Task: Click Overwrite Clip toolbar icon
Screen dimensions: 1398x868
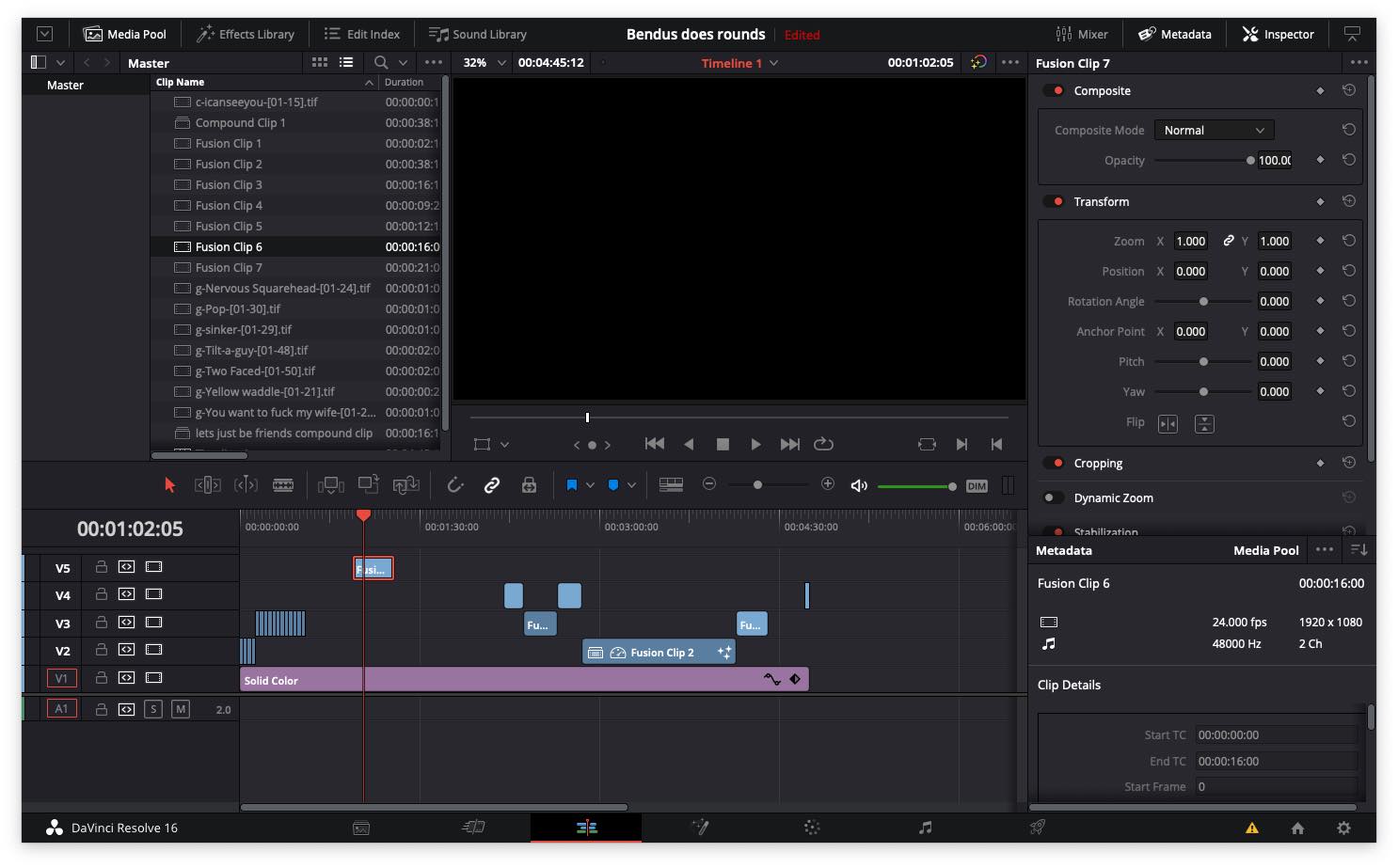Action: pos(368,484)
